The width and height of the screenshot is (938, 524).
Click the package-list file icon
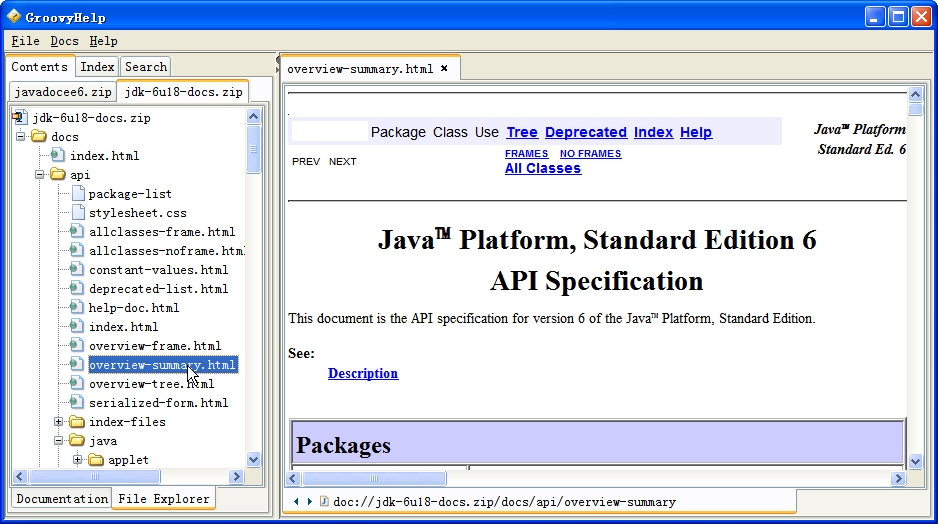[x=78, y=193]
